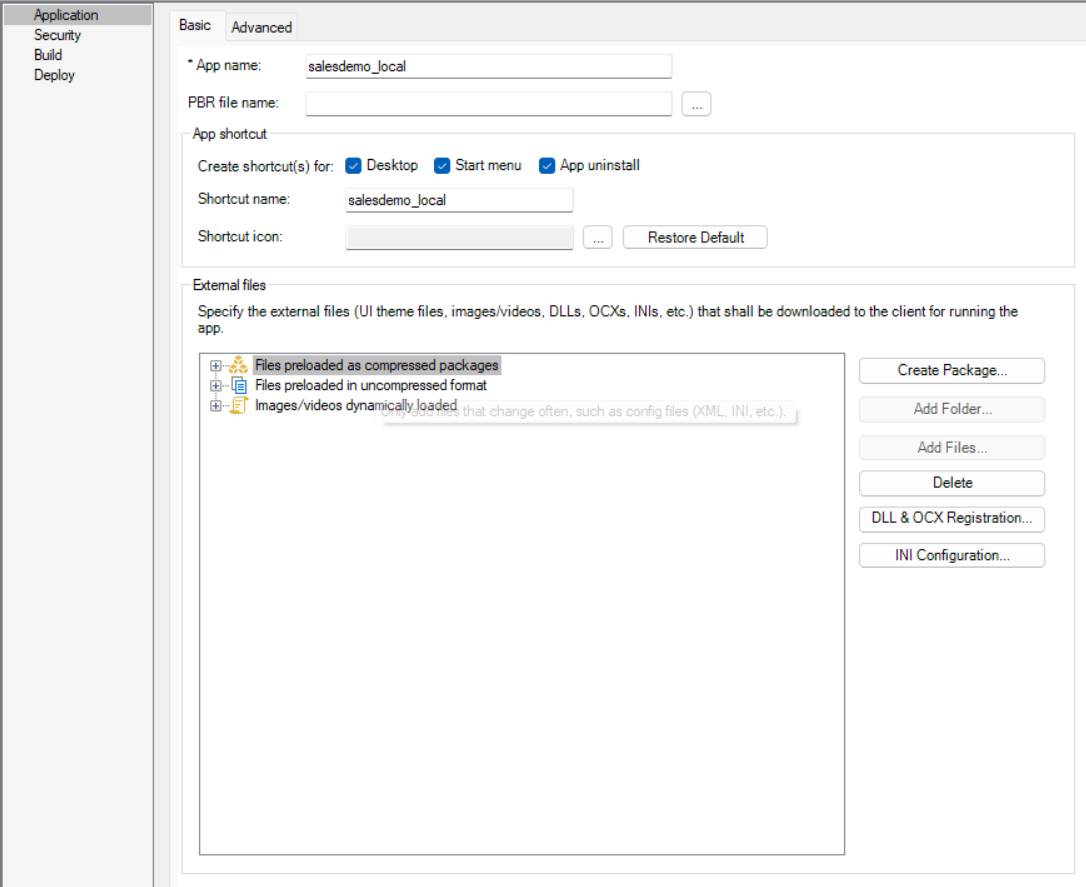Select the Basic tab
Viewport: 1086px width, 887px height.
[x=195, y=26]
